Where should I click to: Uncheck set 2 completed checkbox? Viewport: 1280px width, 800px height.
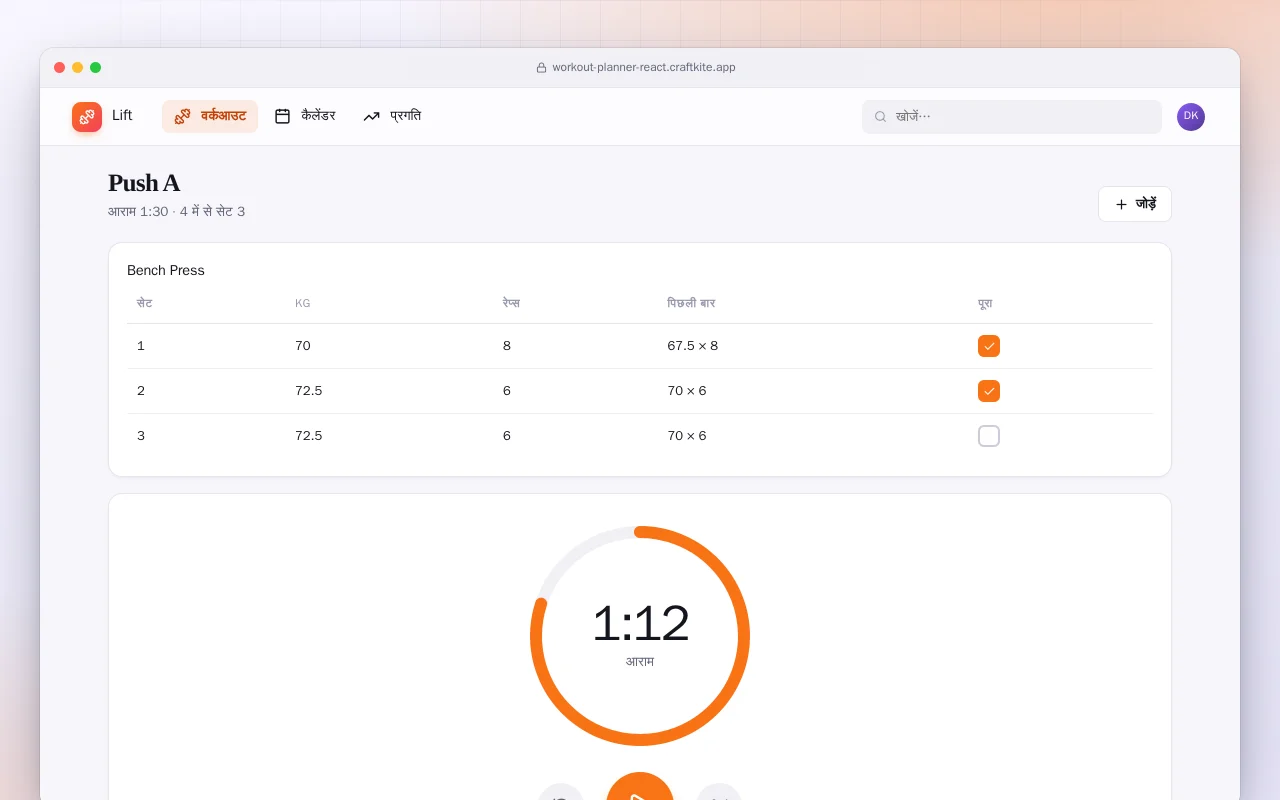coord(989,391)
